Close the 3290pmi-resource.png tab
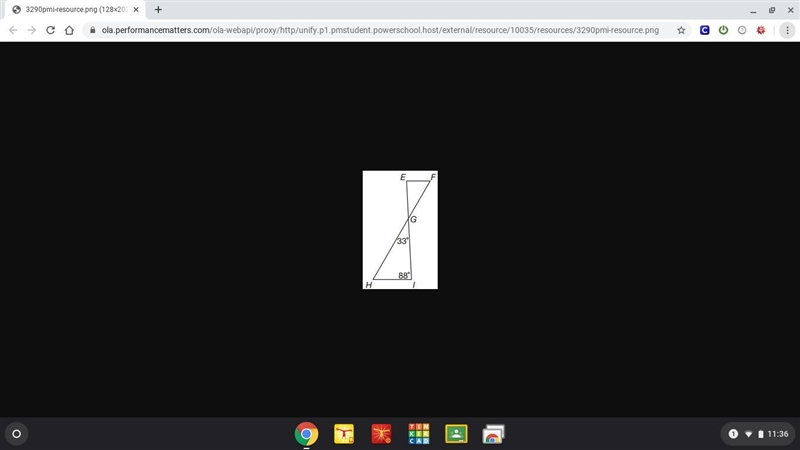 click(136, 10)
